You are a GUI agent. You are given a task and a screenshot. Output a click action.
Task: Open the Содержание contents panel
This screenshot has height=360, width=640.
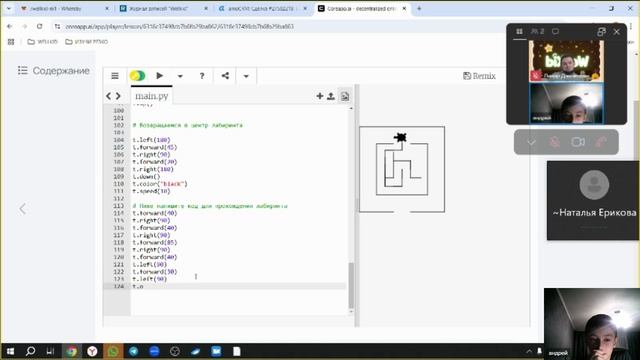53,71
